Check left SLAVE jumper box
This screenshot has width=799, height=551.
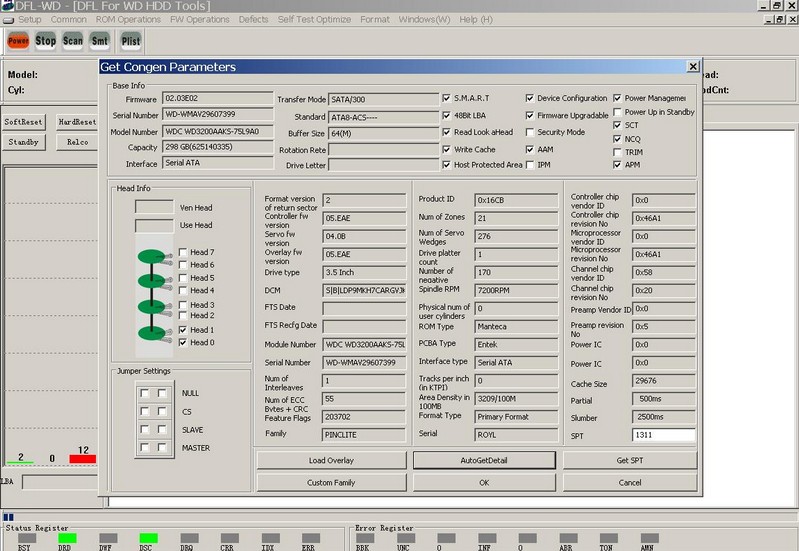click(x=145, y=429)
